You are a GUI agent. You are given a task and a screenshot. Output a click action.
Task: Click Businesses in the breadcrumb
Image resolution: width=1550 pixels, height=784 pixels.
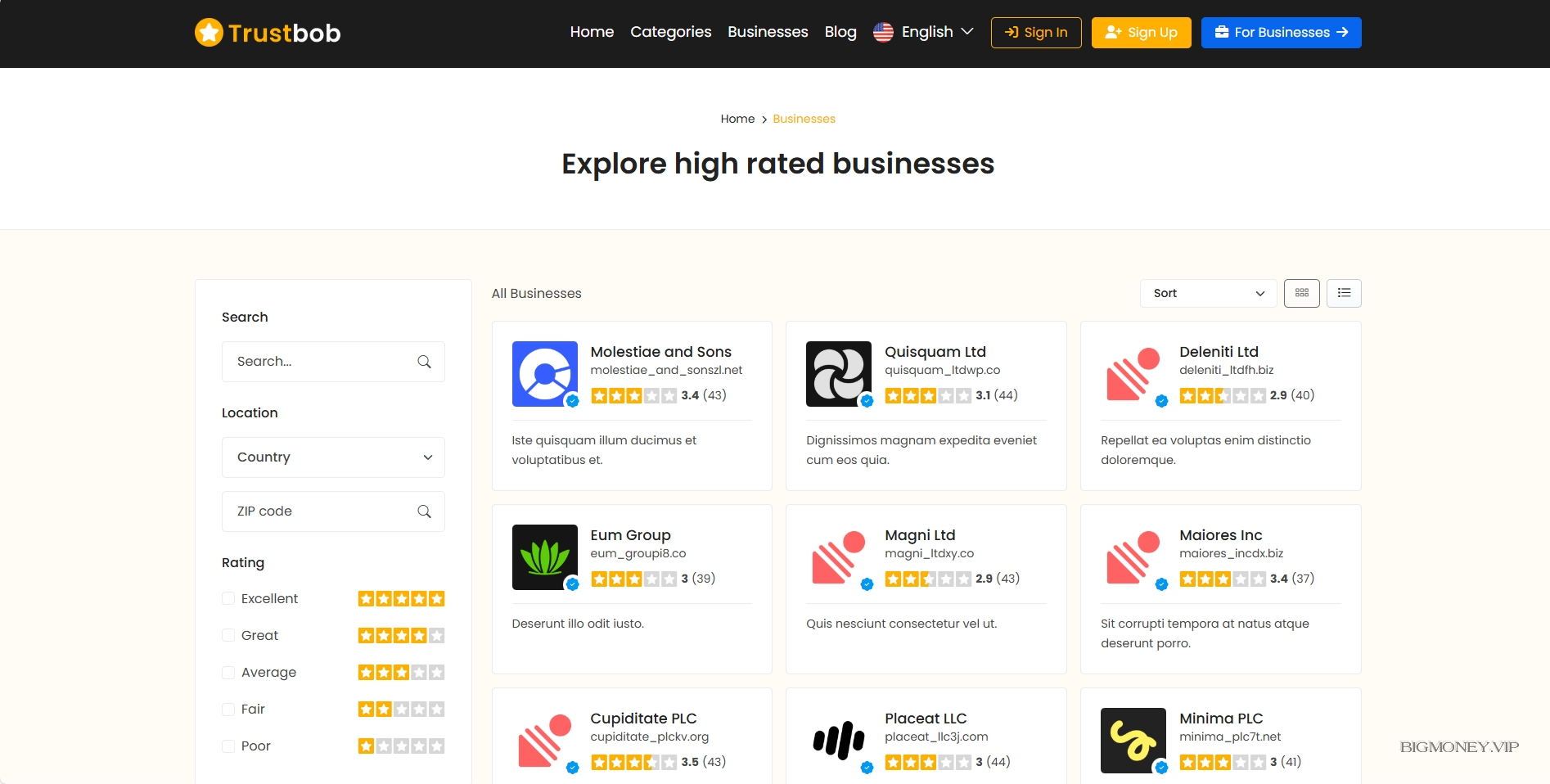point(804,119)
